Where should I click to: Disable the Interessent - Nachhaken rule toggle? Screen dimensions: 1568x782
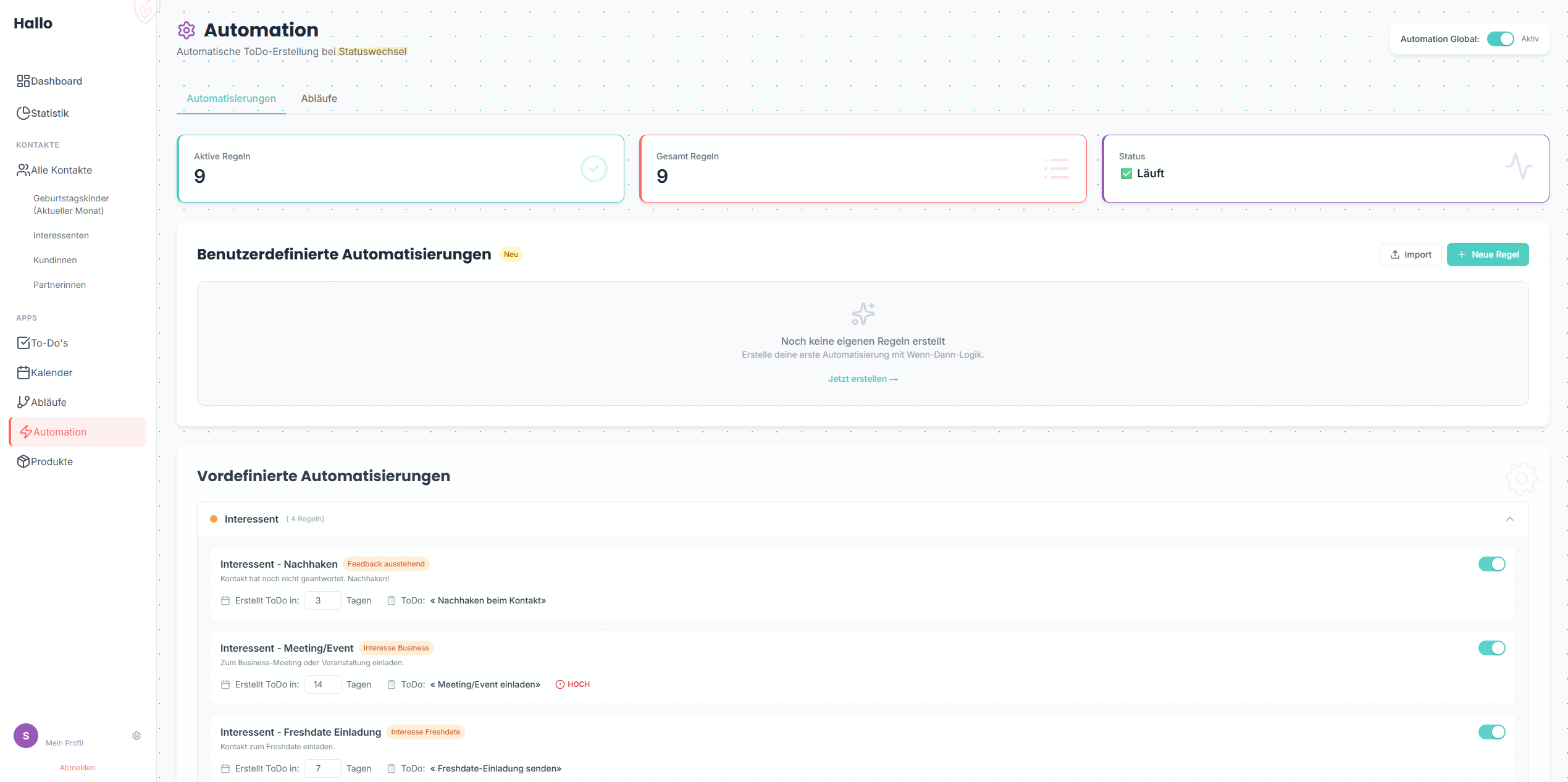[x=1491, y=564]
